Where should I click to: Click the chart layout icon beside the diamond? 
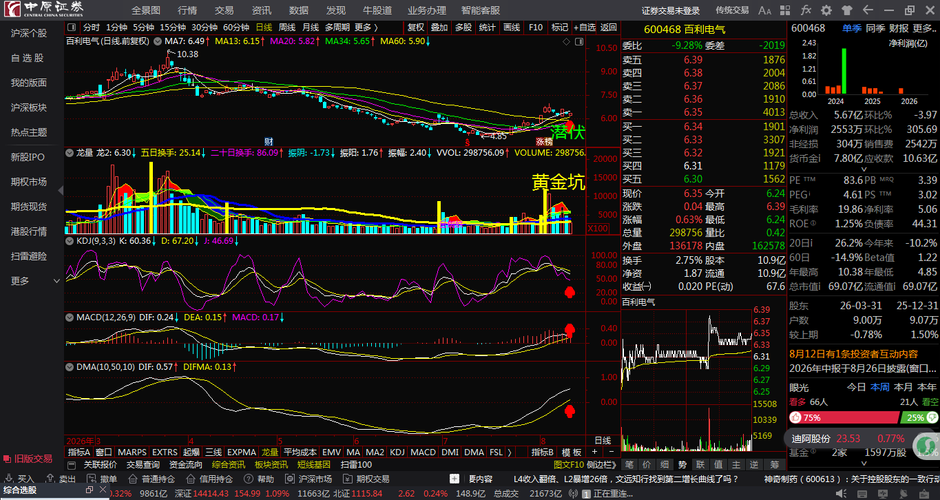[579, 42]
